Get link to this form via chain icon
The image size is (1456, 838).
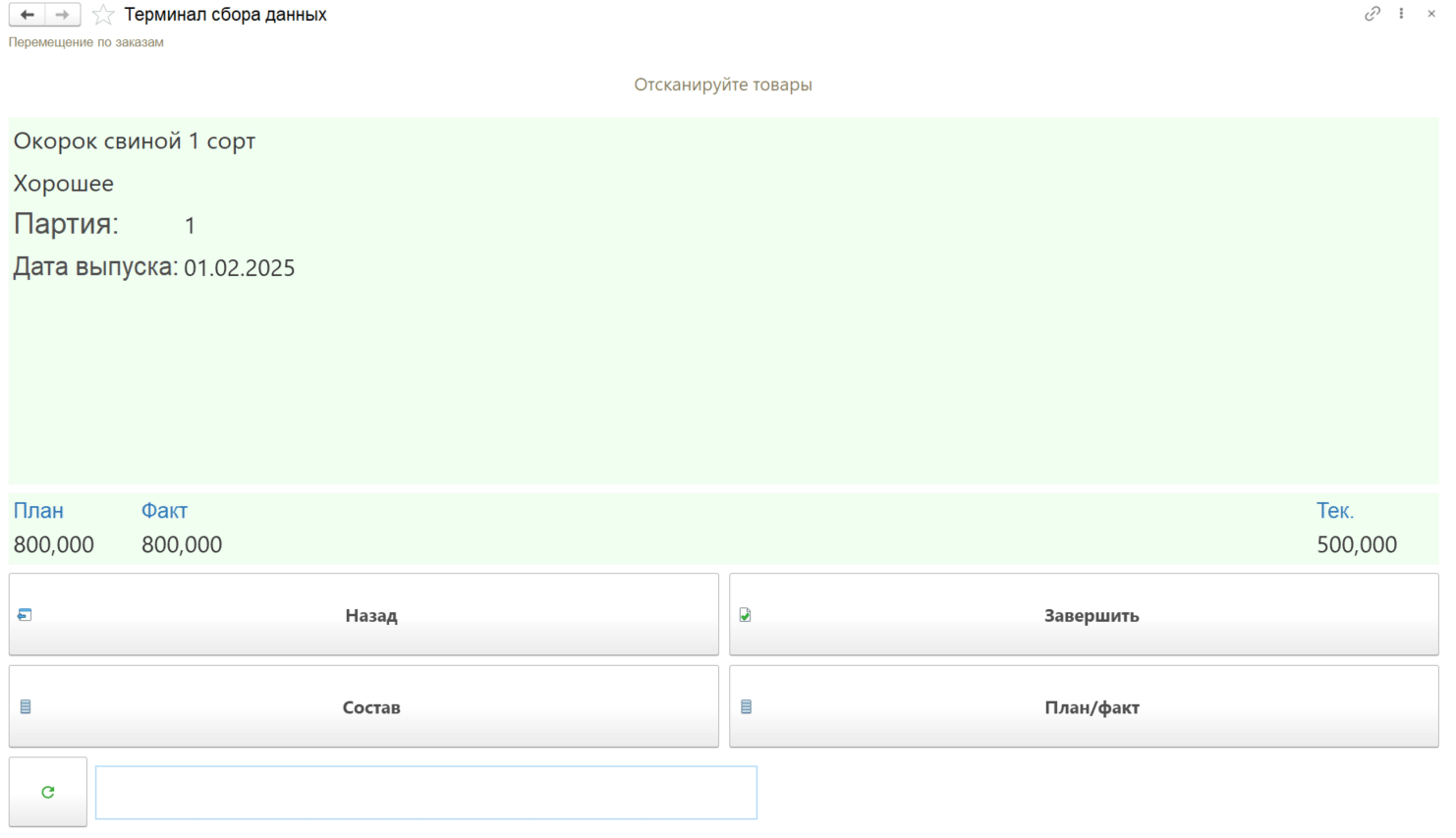pyautogui.click(x=1372, y=14)
